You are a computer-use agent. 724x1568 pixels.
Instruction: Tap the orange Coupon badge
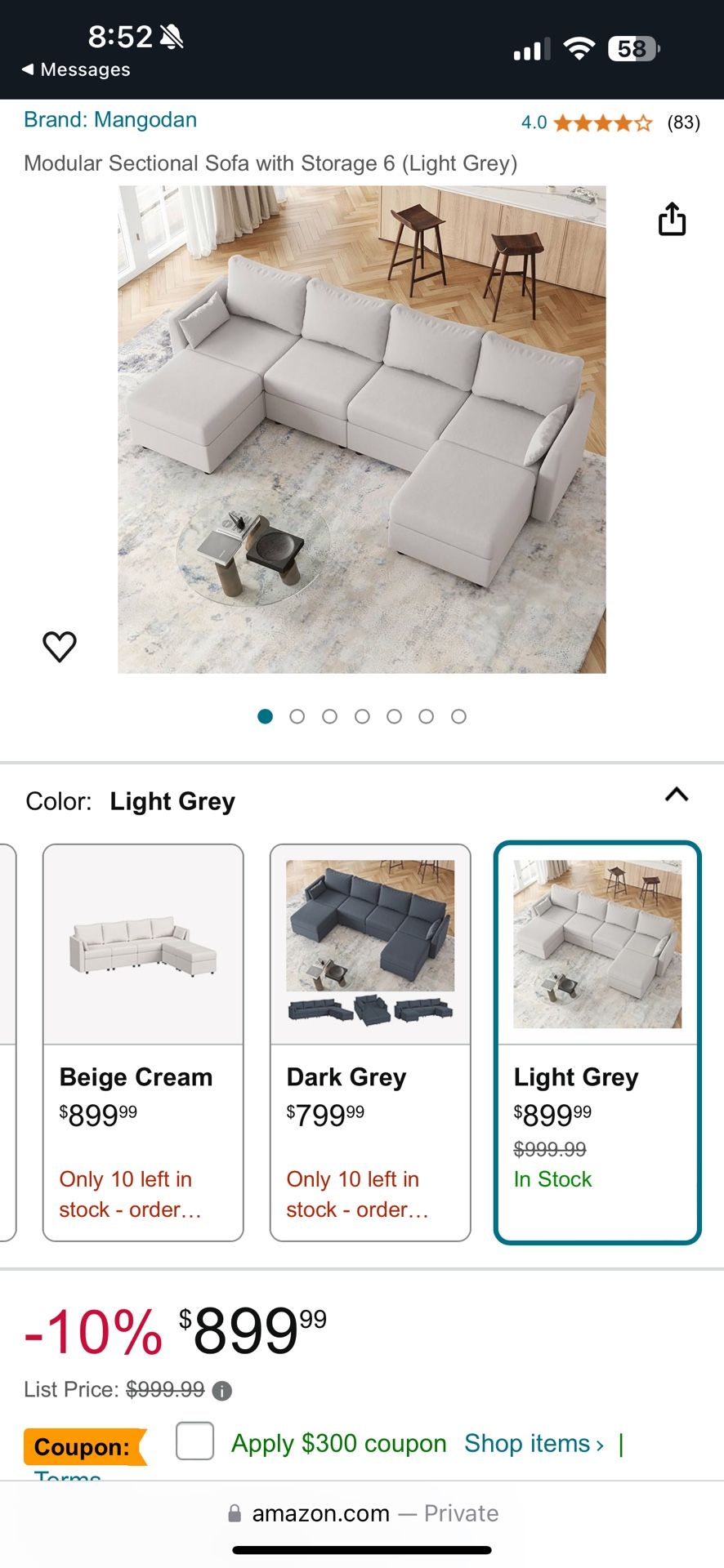click(83, 1447)
